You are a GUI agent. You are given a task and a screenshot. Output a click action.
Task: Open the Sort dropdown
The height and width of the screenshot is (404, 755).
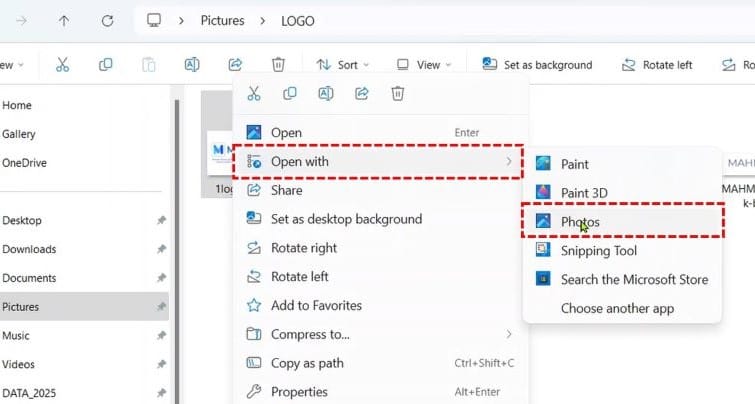point(342,65)
